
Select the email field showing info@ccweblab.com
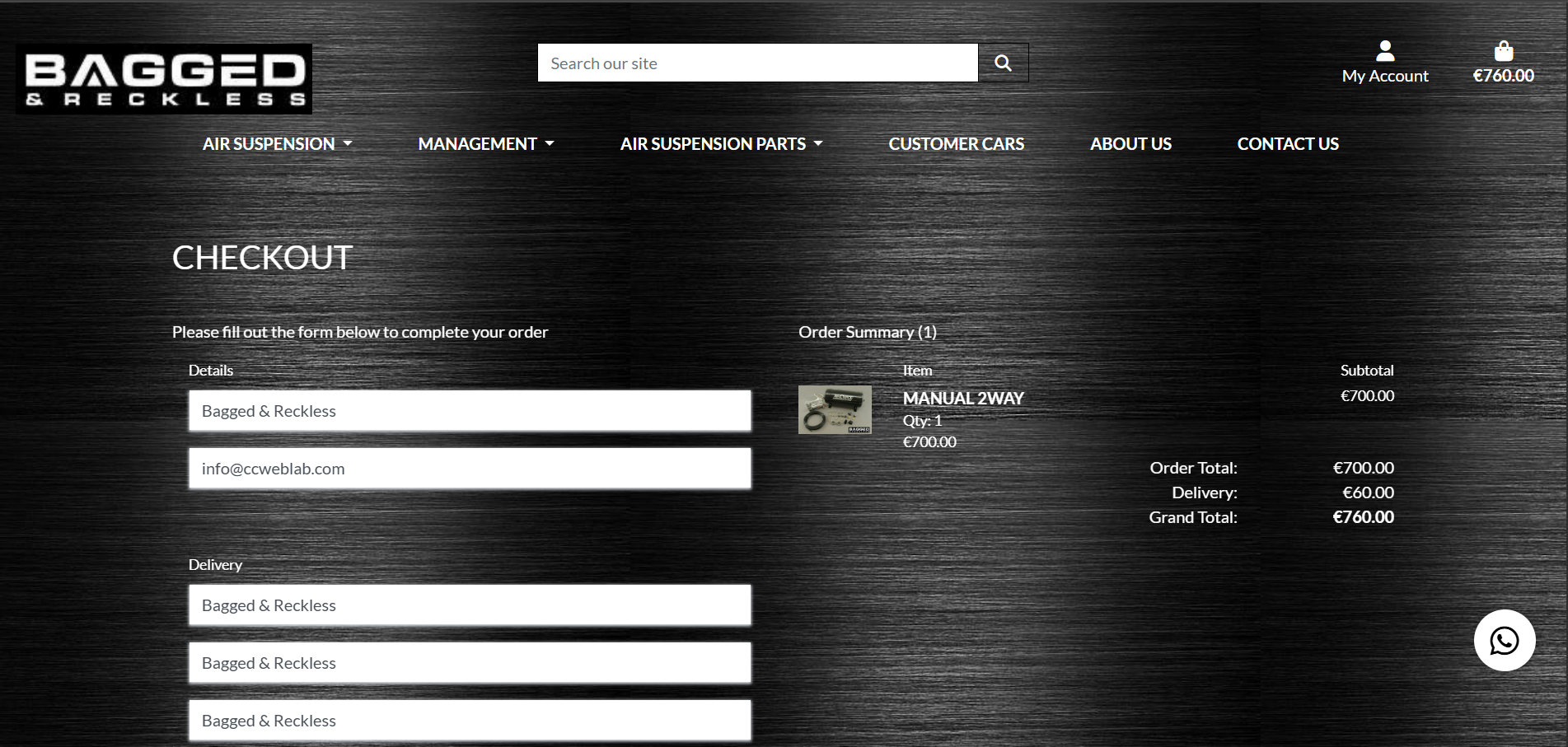tap(469, 468)
